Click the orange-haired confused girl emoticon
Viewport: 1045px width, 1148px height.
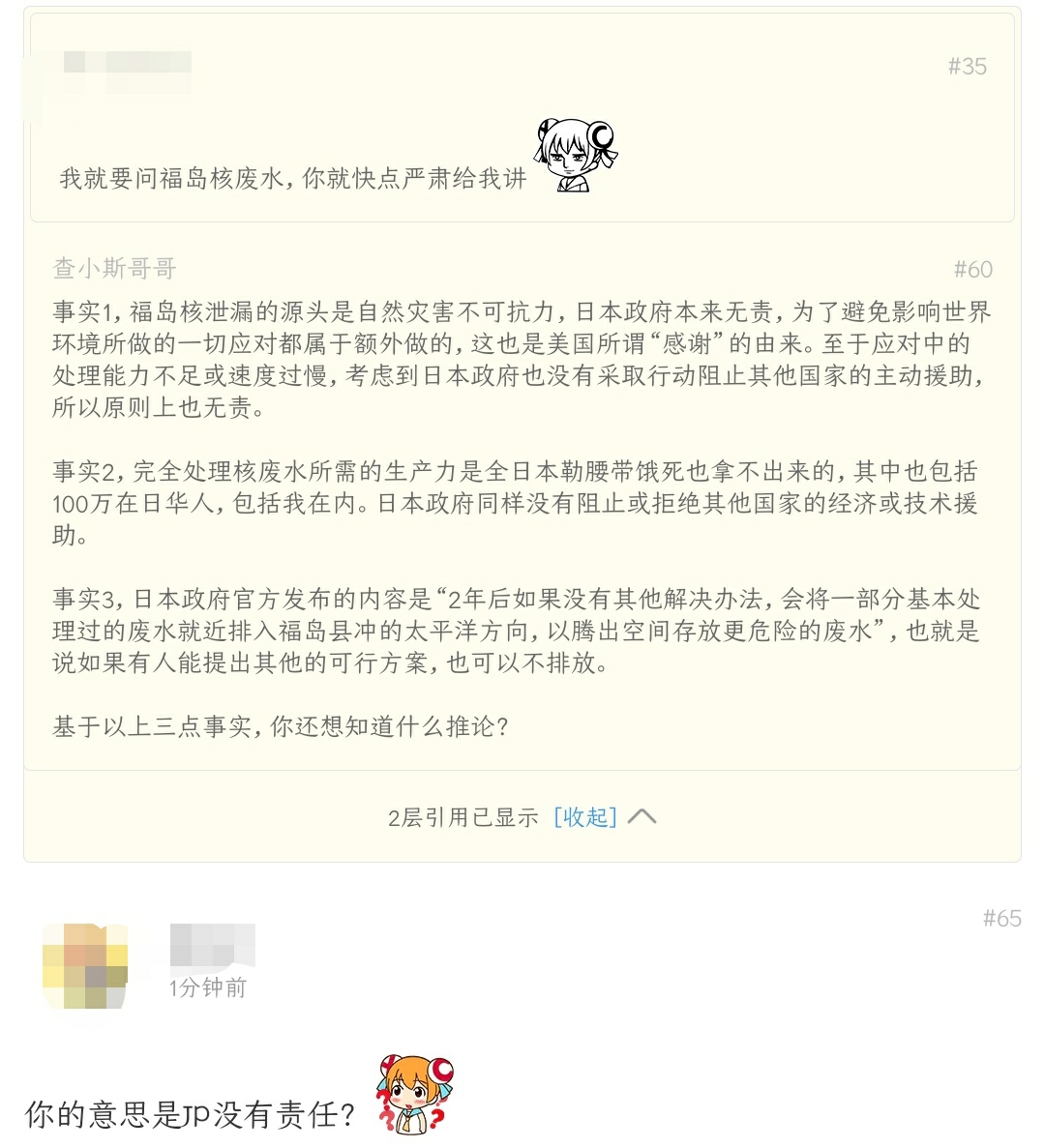[414, 1095]
